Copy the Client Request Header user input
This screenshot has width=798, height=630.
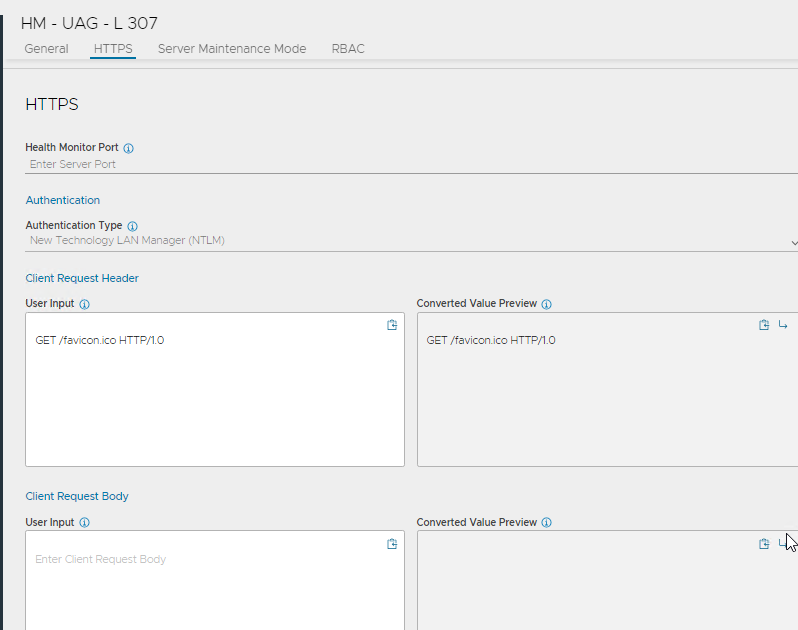(x=392, y=325)
